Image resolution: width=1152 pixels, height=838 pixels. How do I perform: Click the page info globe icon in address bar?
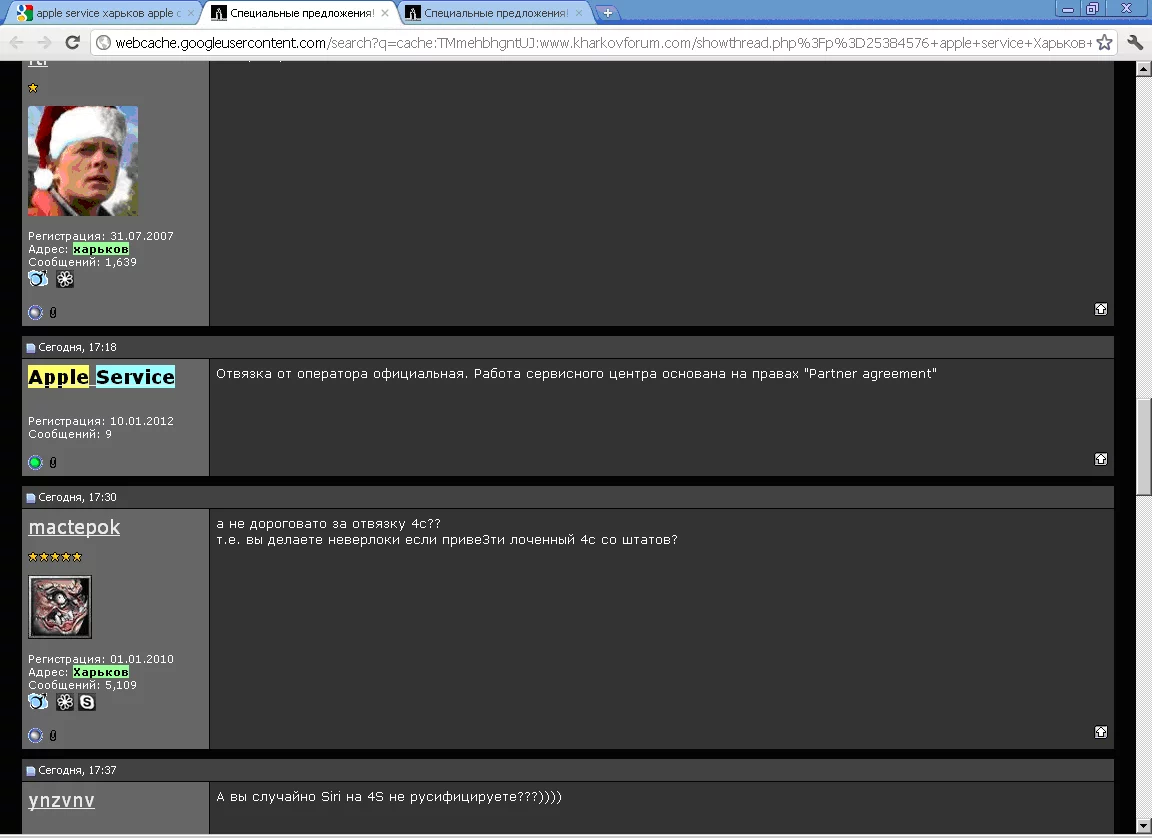pos(104,43)
